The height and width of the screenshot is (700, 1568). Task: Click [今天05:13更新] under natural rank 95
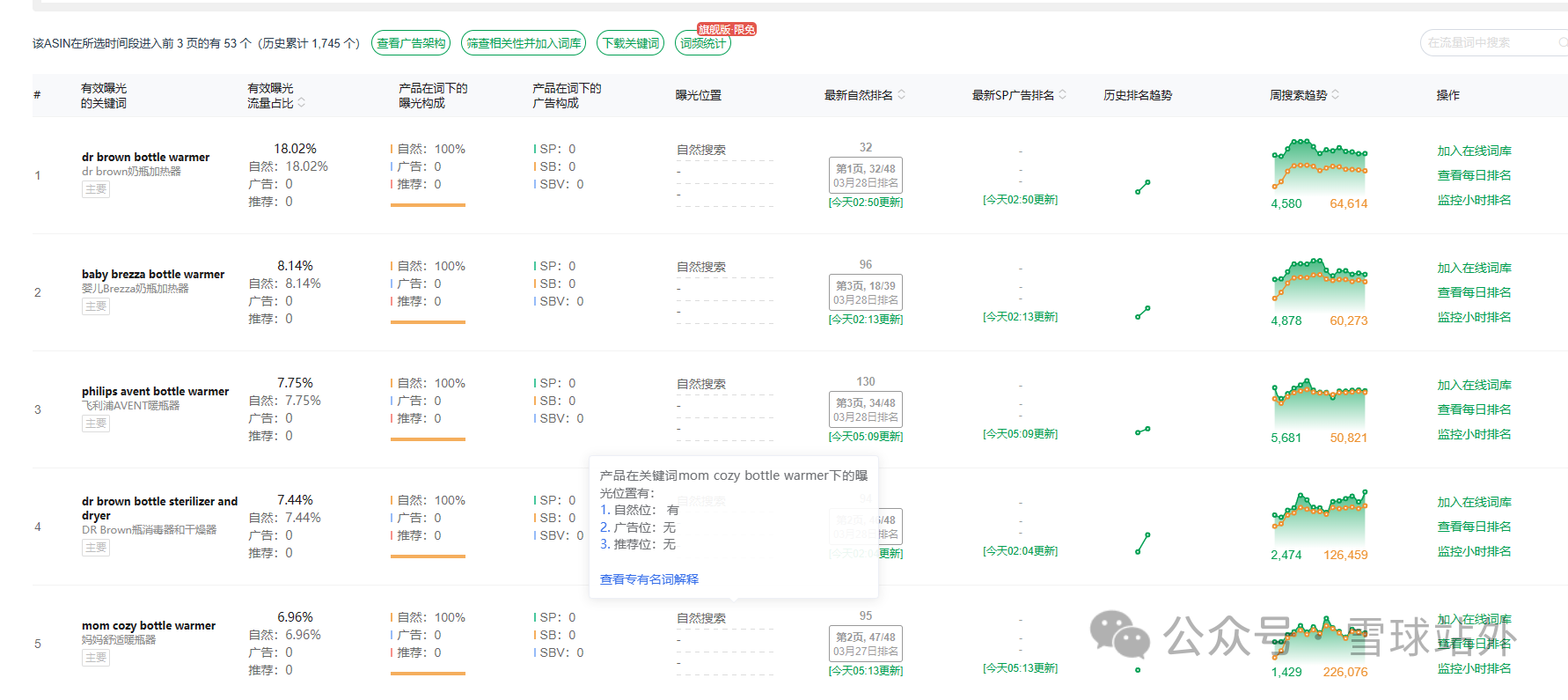click(866, 671)
